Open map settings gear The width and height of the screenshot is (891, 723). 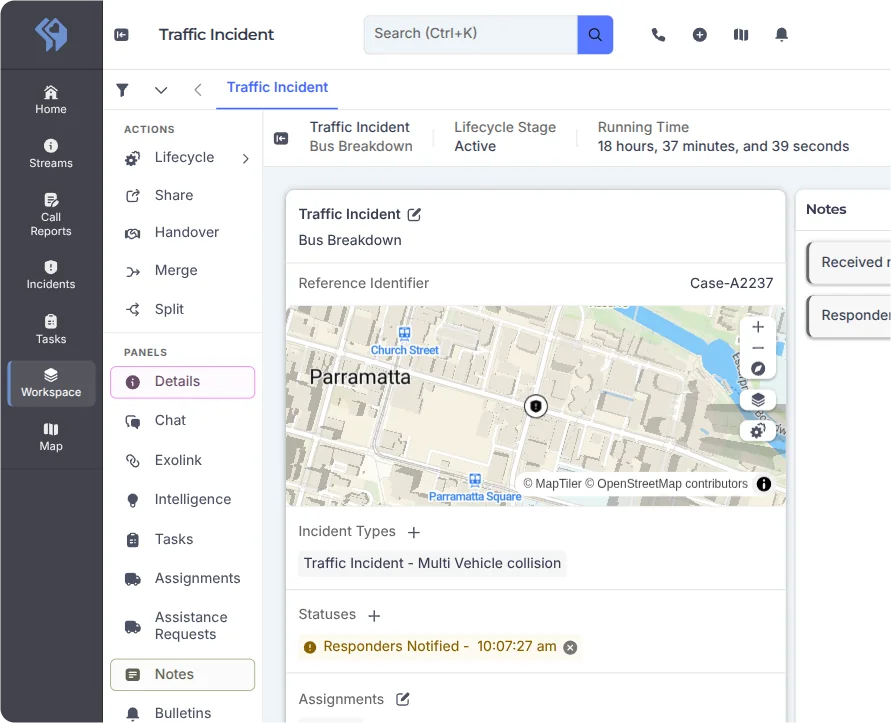click(757, 431)
